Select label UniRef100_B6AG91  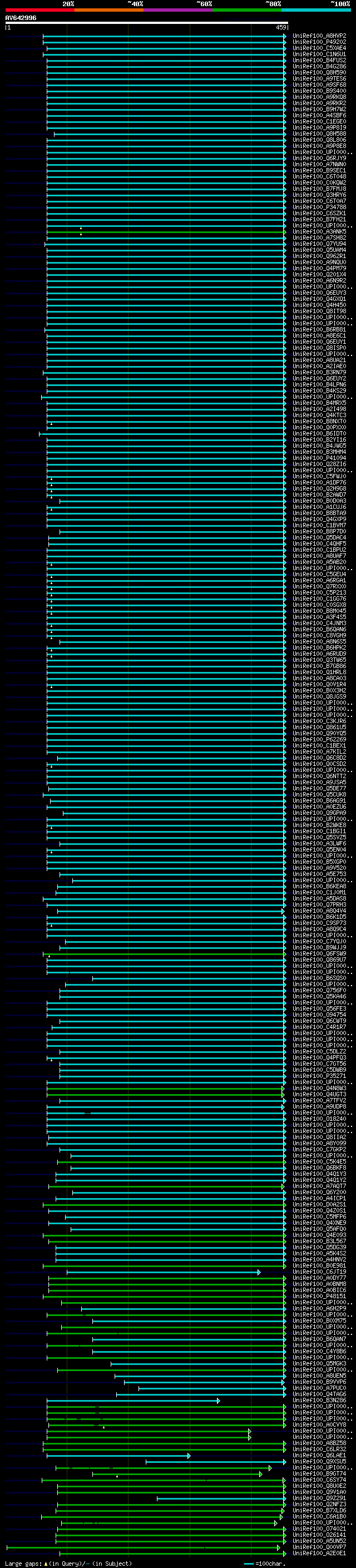click(319, 800)
